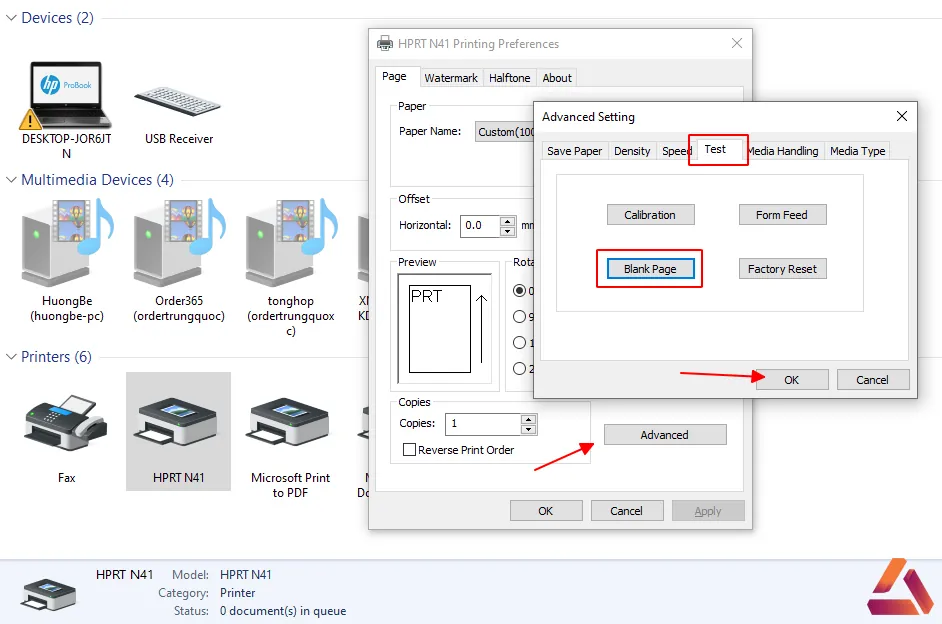
Task: Click the Fax device icon
Action: [x=66, y=422]
